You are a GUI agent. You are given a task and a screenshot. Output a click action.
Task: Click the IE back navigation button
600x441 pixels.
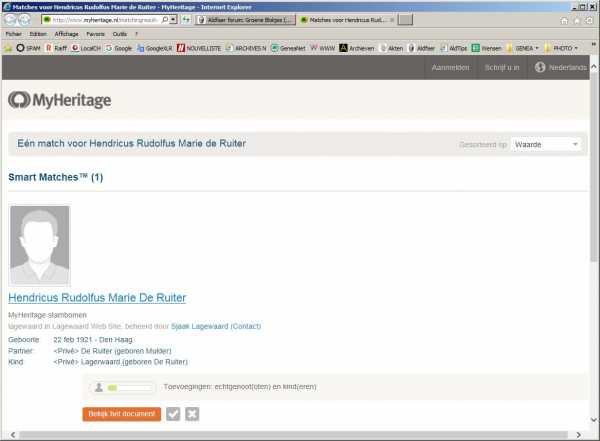[x=11, y=19]
